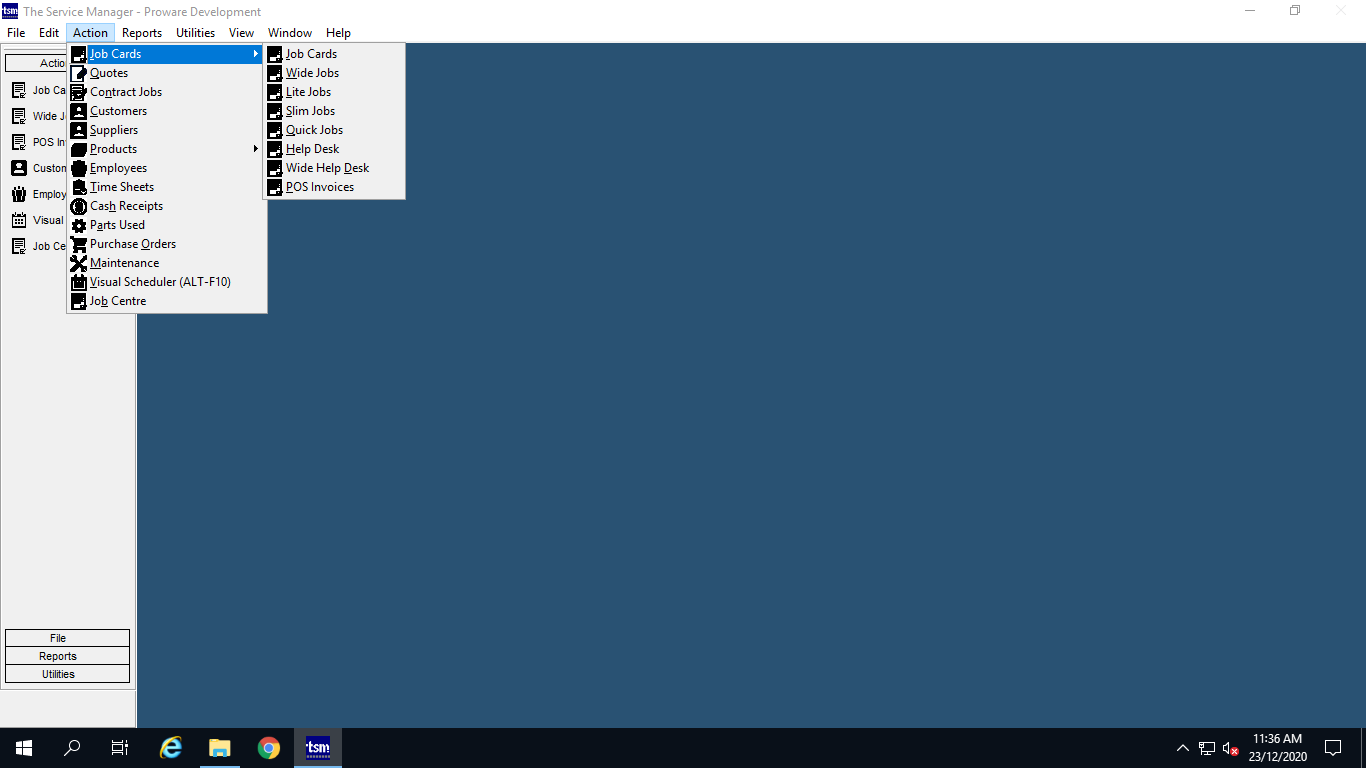Click the Reports button in sidebar bottom
The image size is (1366, 769).
[x=67, y=656]
